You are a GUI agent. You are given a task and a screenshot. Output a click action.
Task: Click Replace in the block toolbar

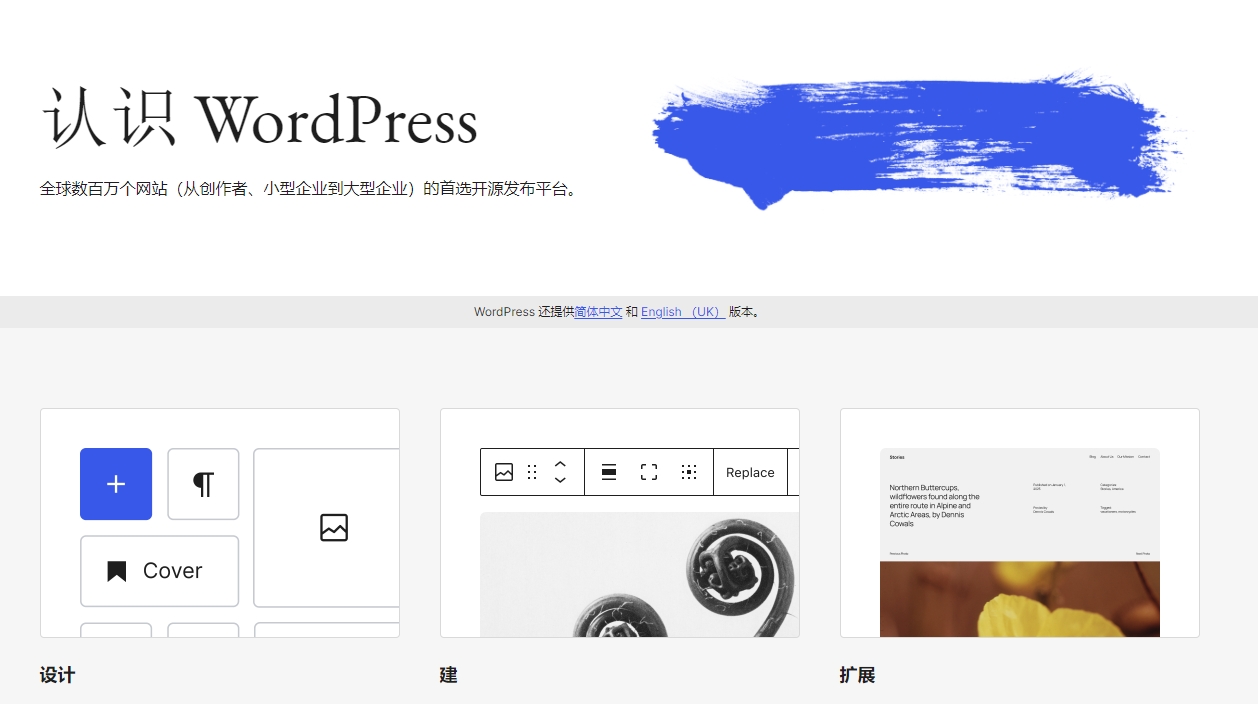click(750, 473)
